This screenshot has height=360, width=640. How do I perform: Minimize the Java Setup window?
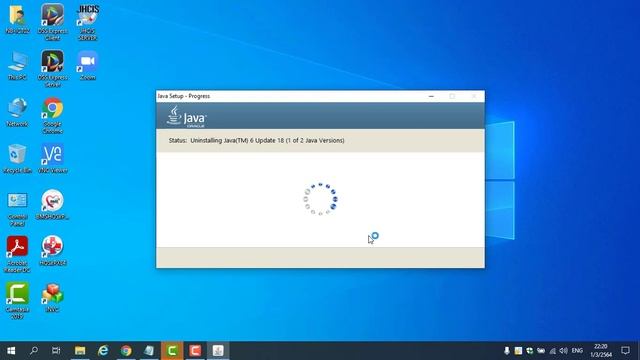431,96
